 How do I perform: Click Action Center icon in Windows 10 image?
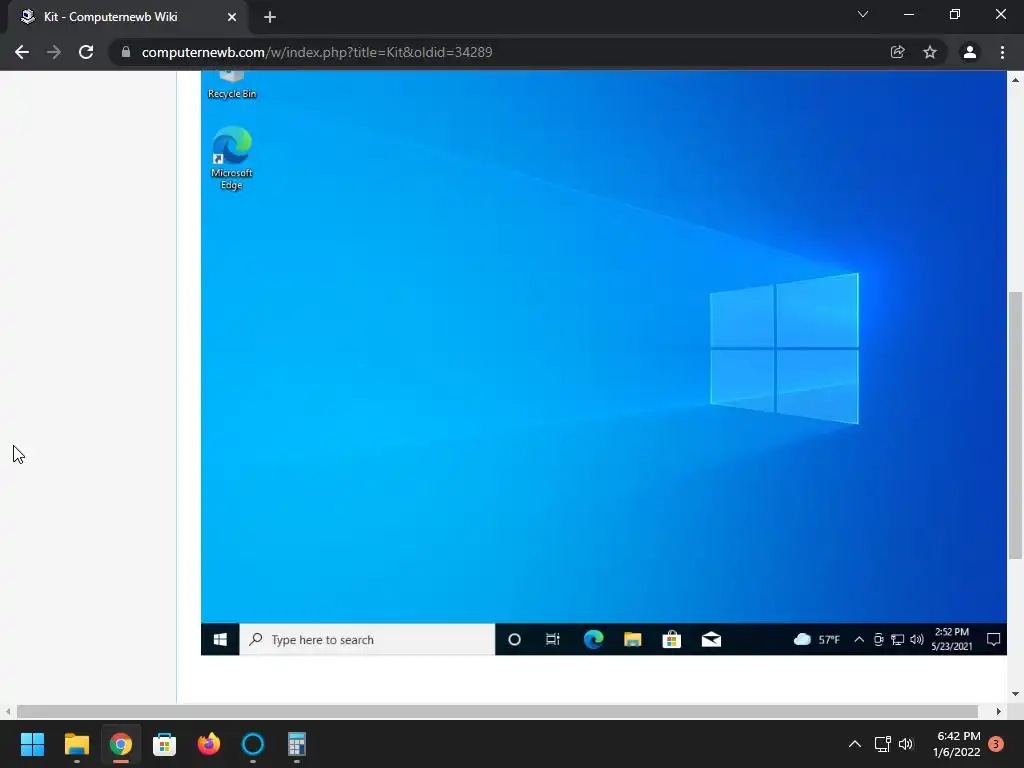click(993, 639)
